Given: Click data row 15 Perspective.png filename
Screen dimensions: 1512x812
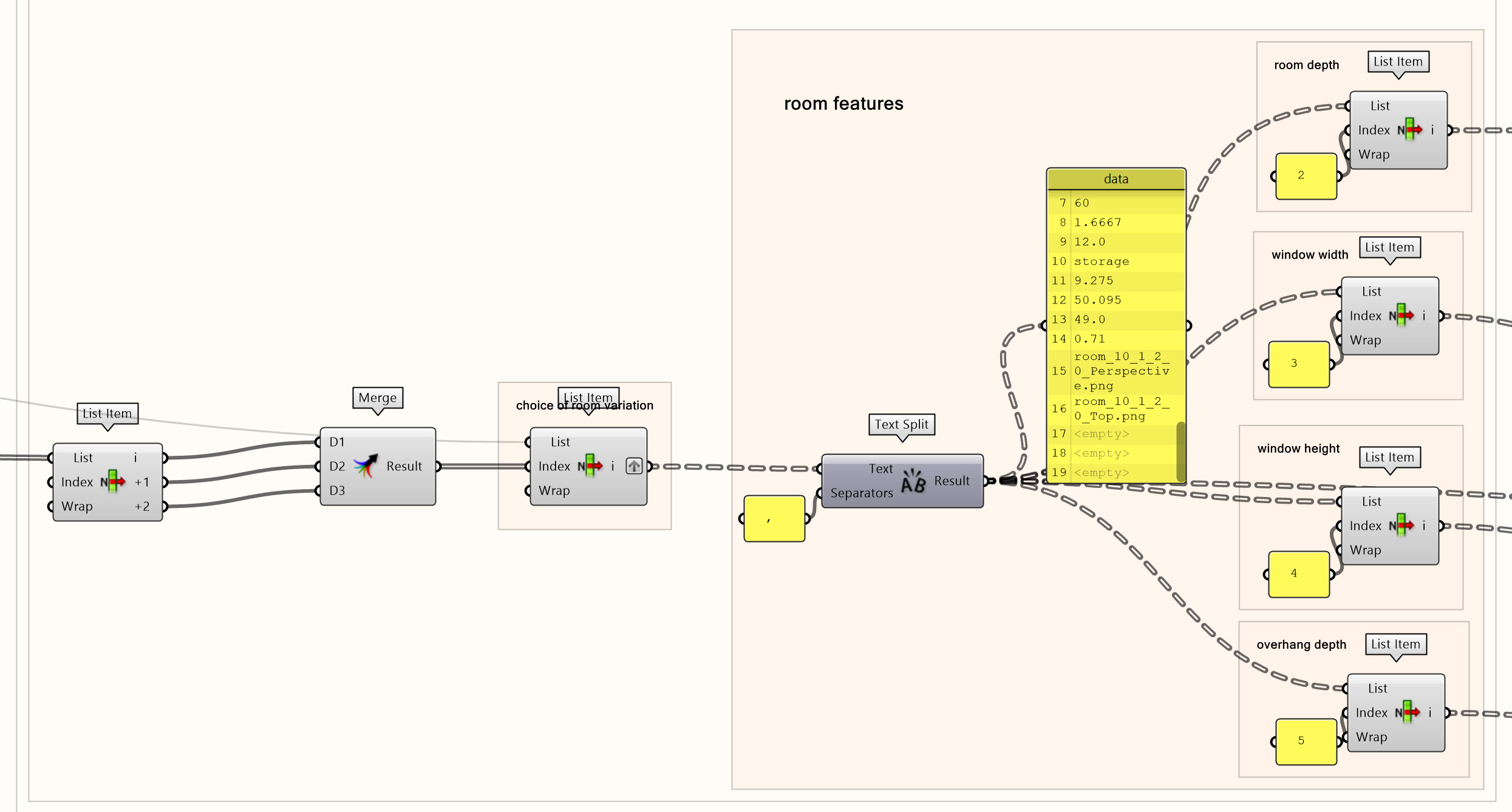Looking at the screenshot, I should coord(1122,371).
